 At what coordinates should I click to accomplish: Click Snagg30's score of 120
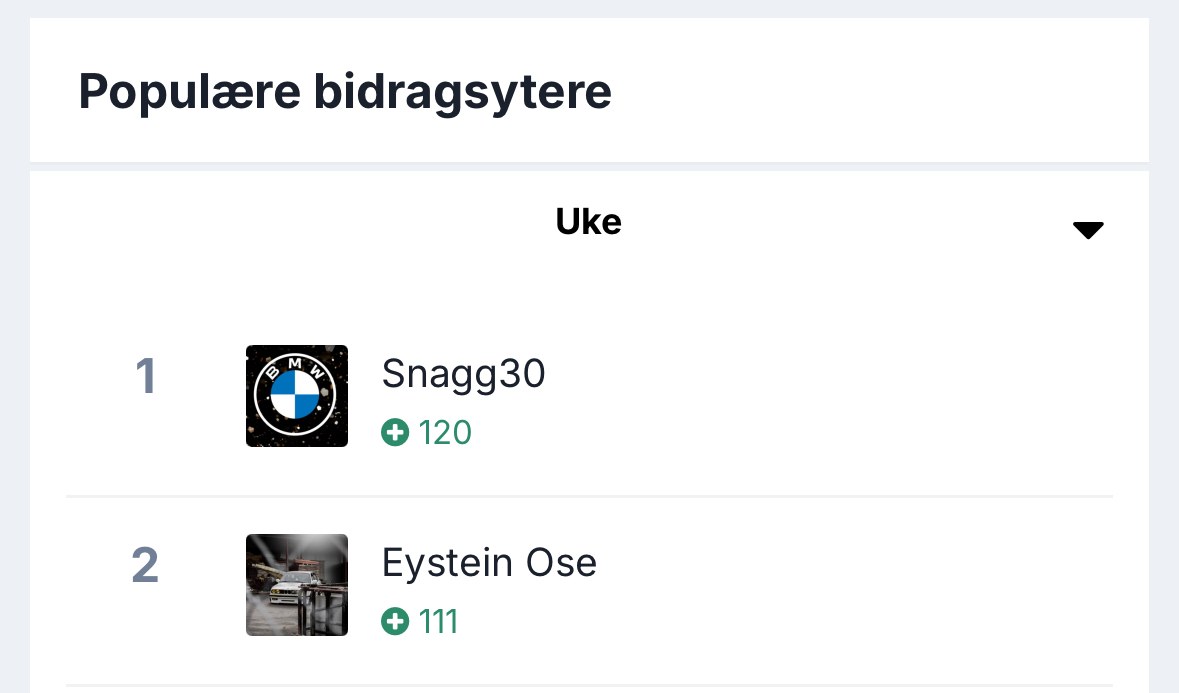tap(445, 433)
